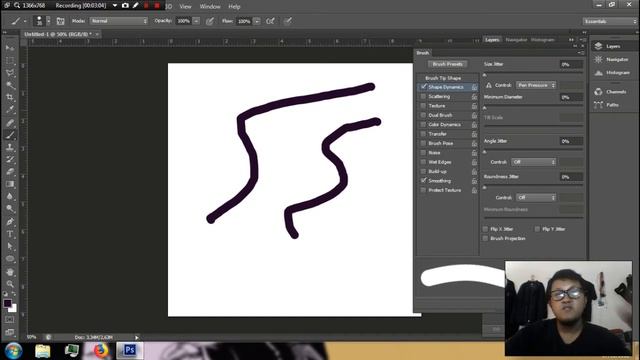
Task: Select the Lasso tool
Action: click(10, 73)
